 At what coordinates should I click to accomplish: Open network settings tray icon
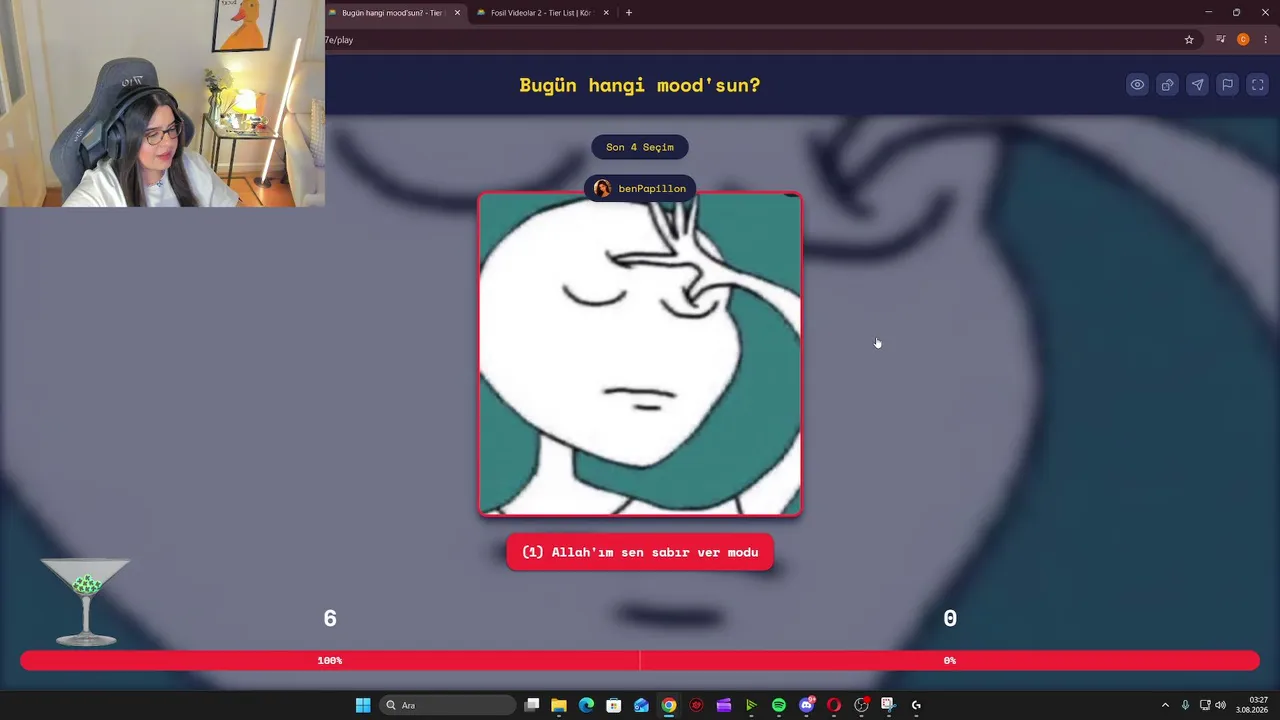click(x=1205, y=705)
